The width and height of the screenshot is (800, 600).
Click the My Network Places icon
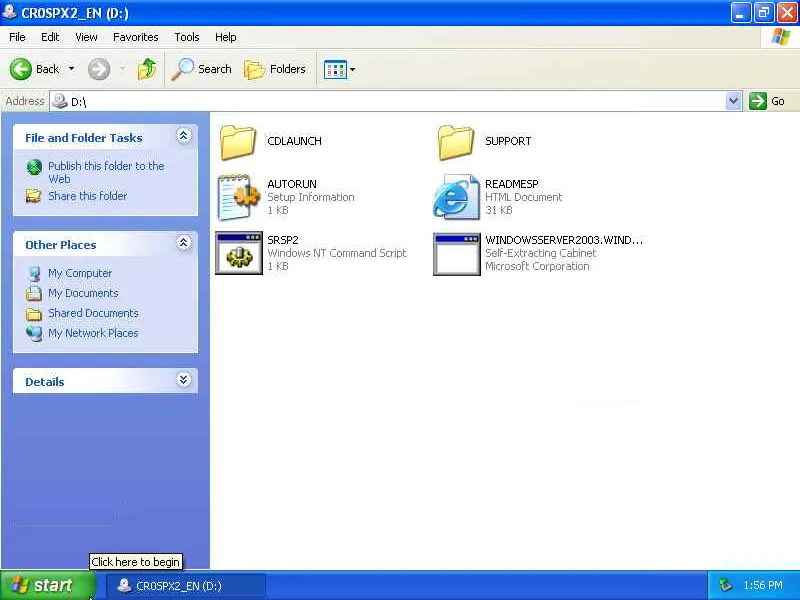[34, 333]
